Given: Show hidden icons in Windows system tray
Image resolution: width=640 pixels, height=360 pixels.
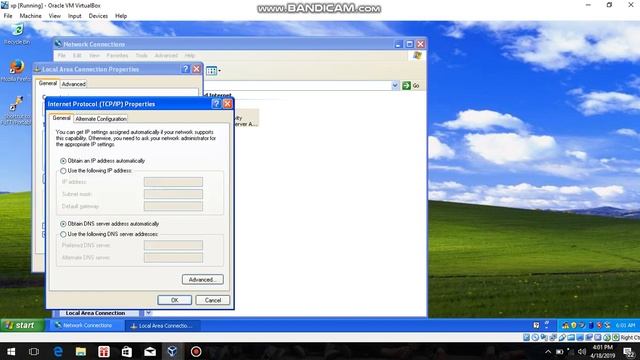Looking at the screenshot, I should point(548,352).
